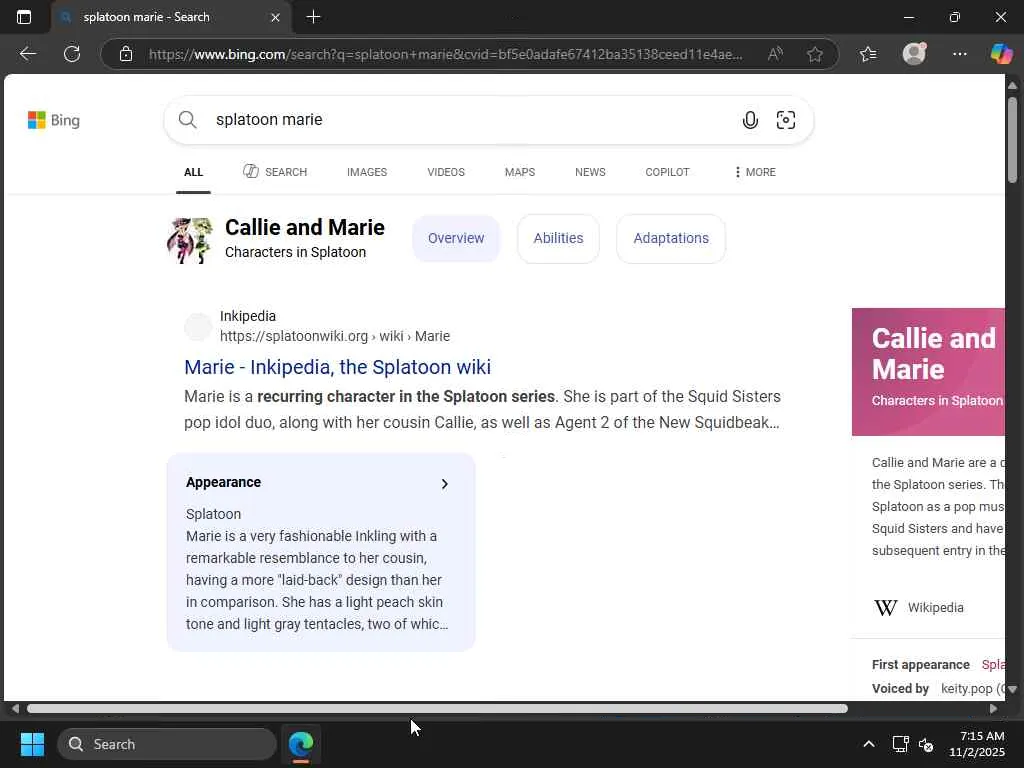Focus the Bing URL address bar
The width and height of the screenshot is (1024, 768).
[445, 54]
